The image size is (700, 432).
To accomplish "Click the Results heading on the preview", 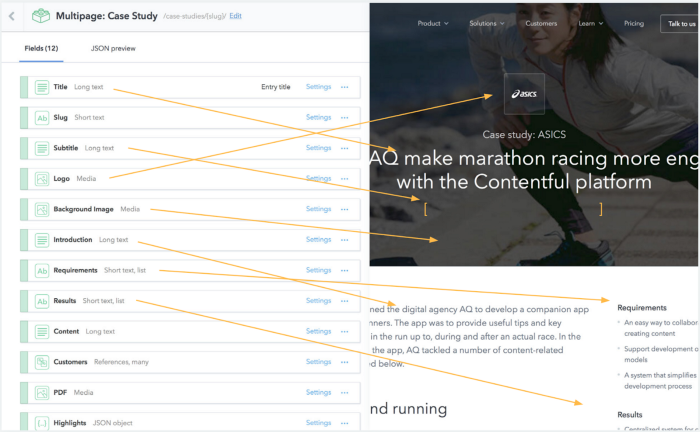I will tap(629, 415).
